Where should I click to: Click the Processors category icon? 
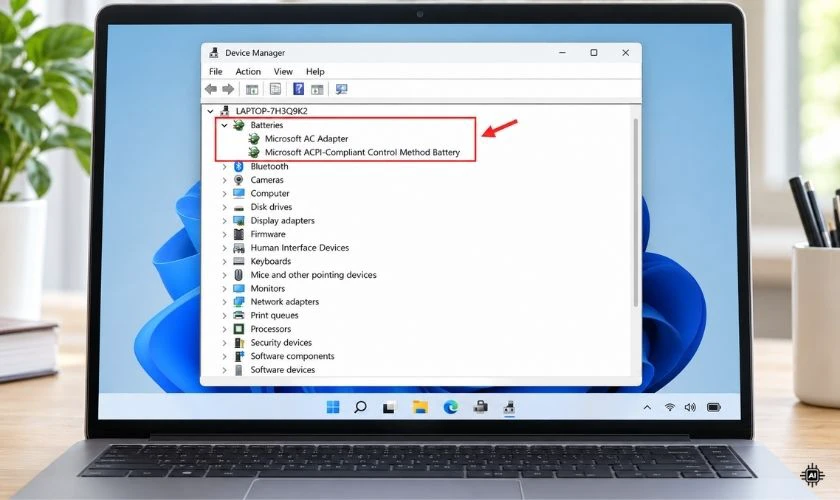pyautogui.click(x=239, y=329)
